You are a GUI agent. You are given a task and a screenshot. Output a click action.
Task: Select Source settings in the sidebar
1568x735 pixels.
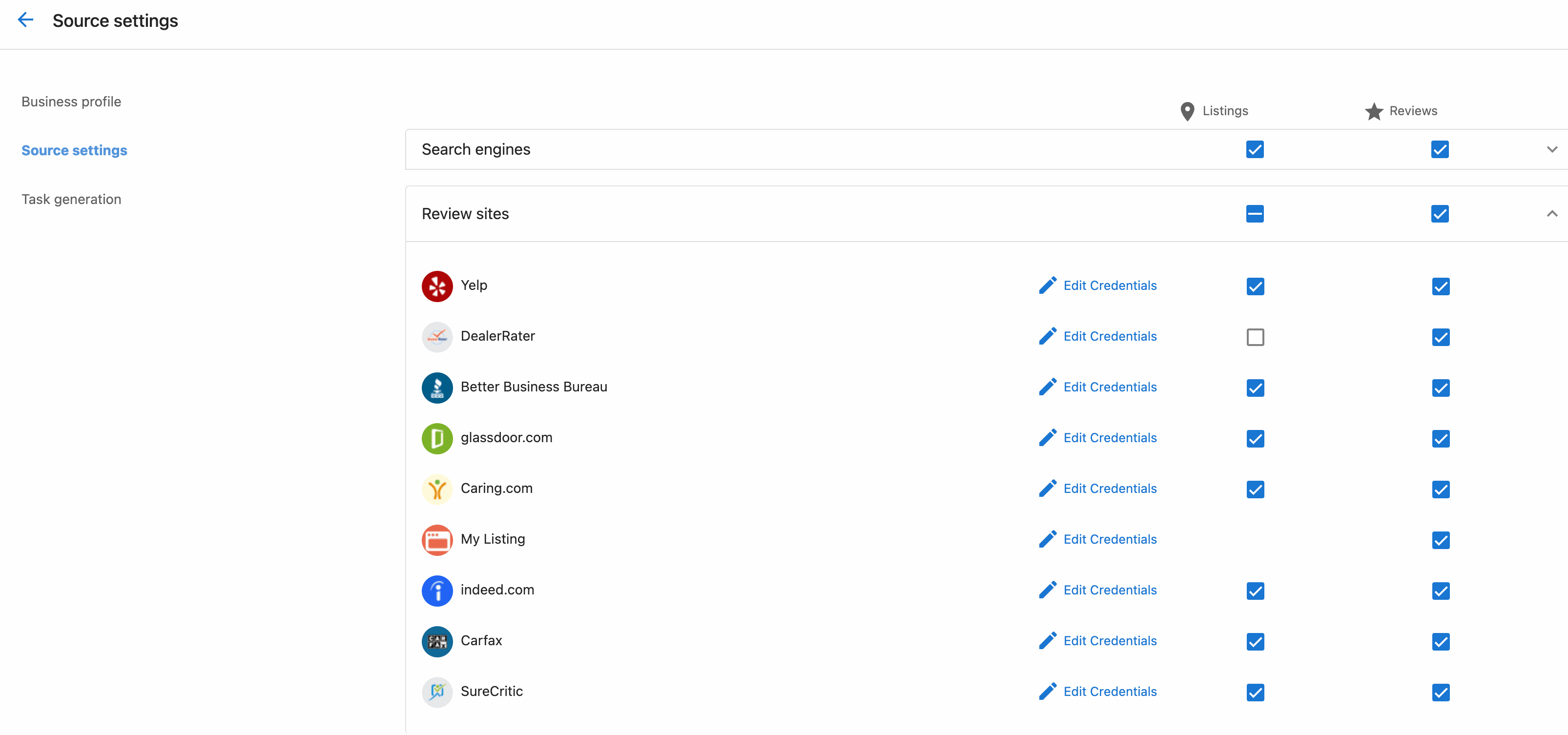tap(74, 150)
